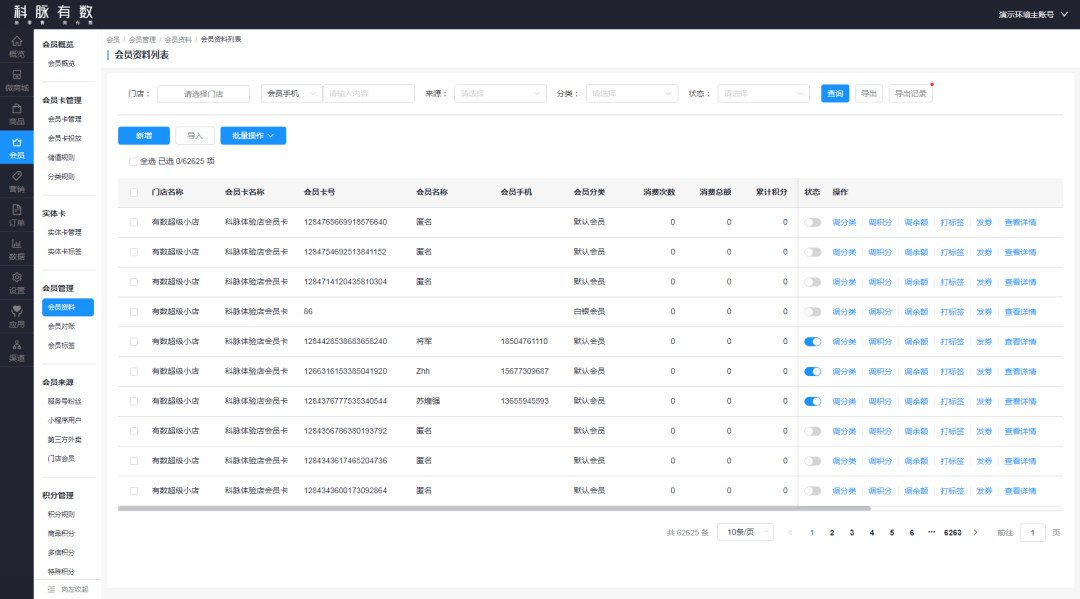Click 打标签 for card 1284765669918576640

click(x=952, y=222)
